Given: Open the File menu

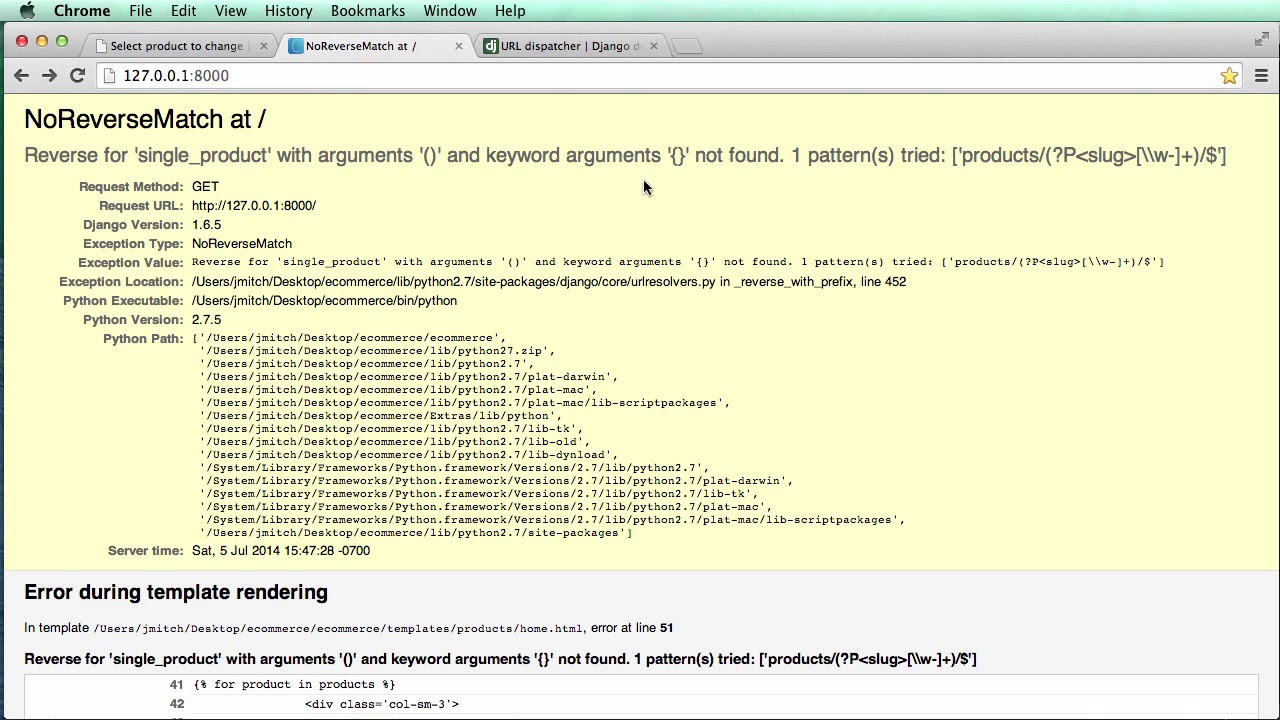Looking at the screenshot, I should (140, 11).
